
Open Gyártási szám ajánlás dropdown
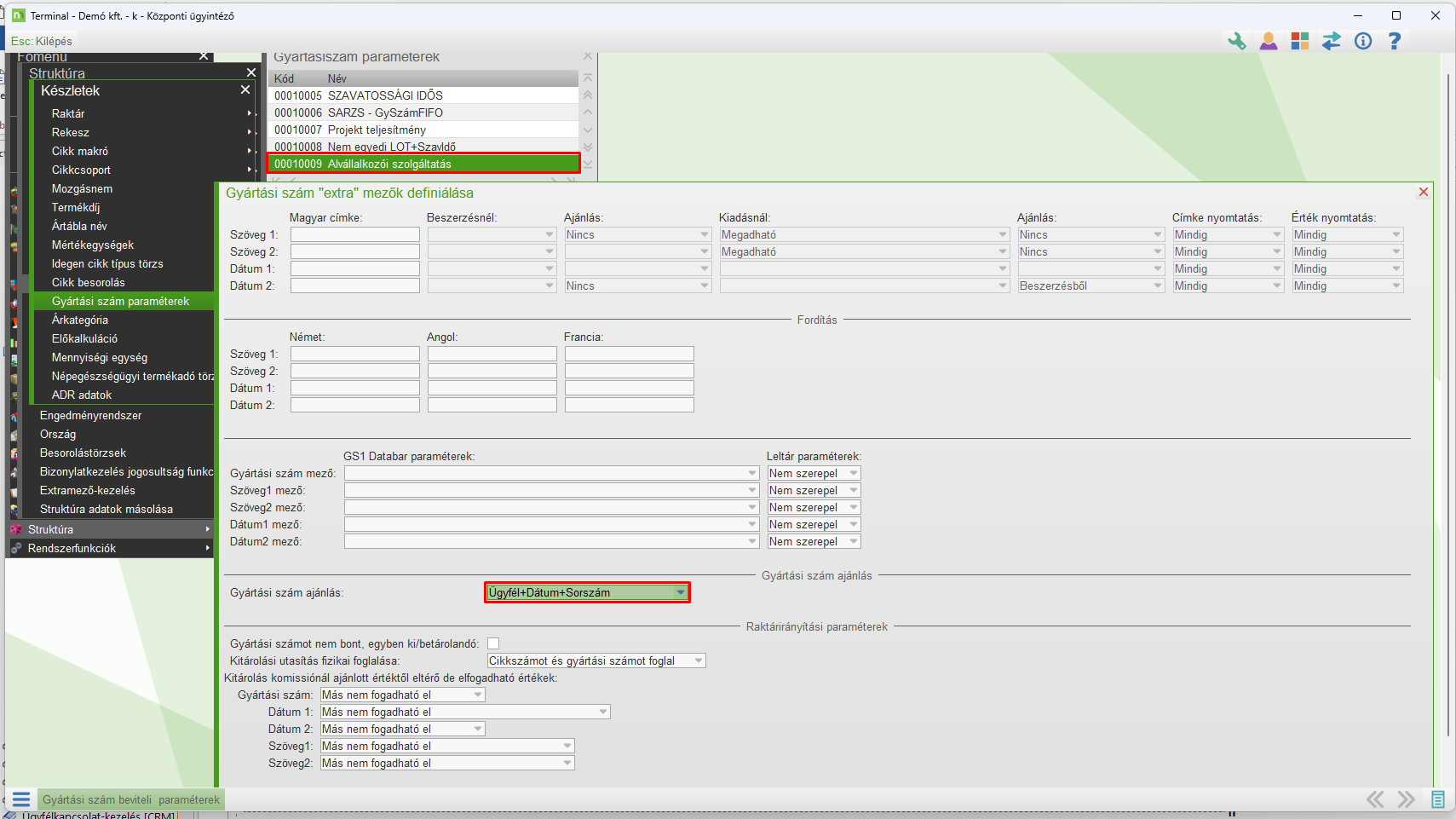587,592
